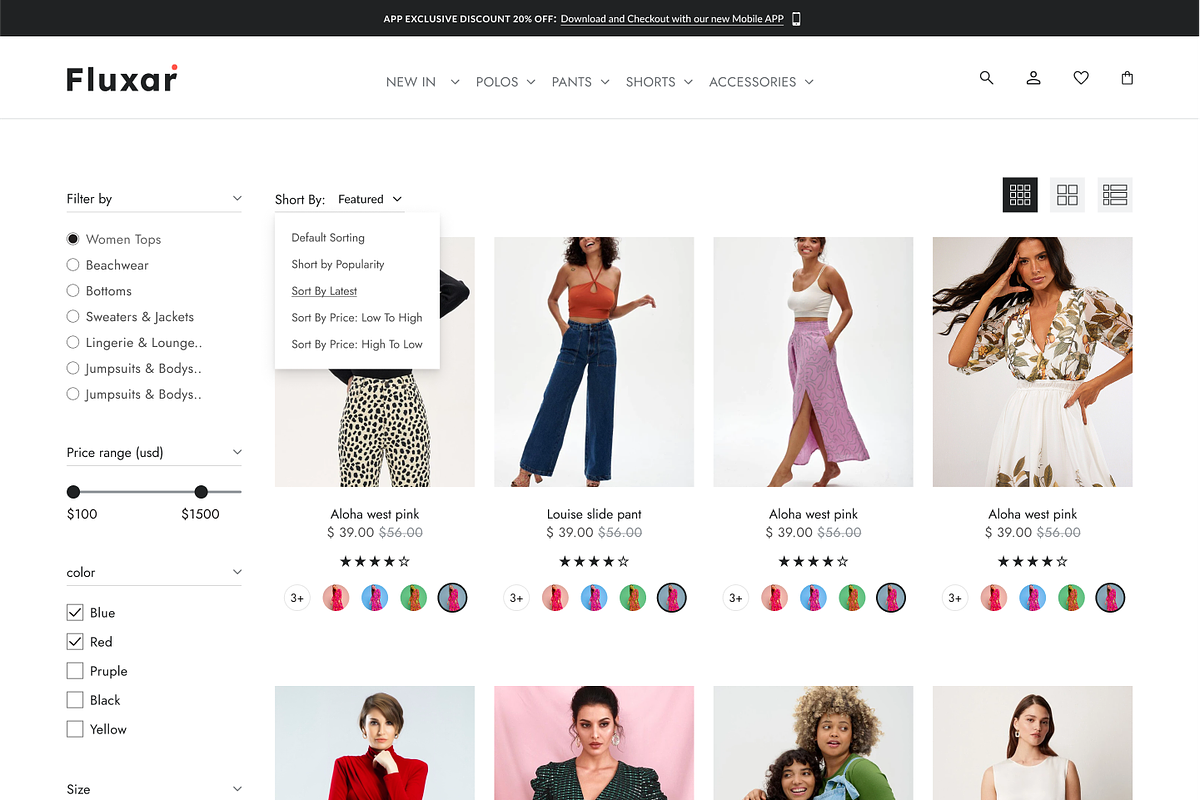Expand the ACCESSORIES navigation menu

[x=761, y=82]
